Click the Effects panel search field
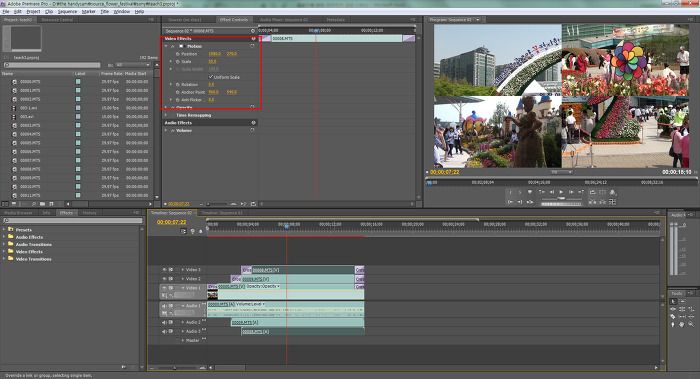This screenshot has height=379, width=700. tap(73, 221)
